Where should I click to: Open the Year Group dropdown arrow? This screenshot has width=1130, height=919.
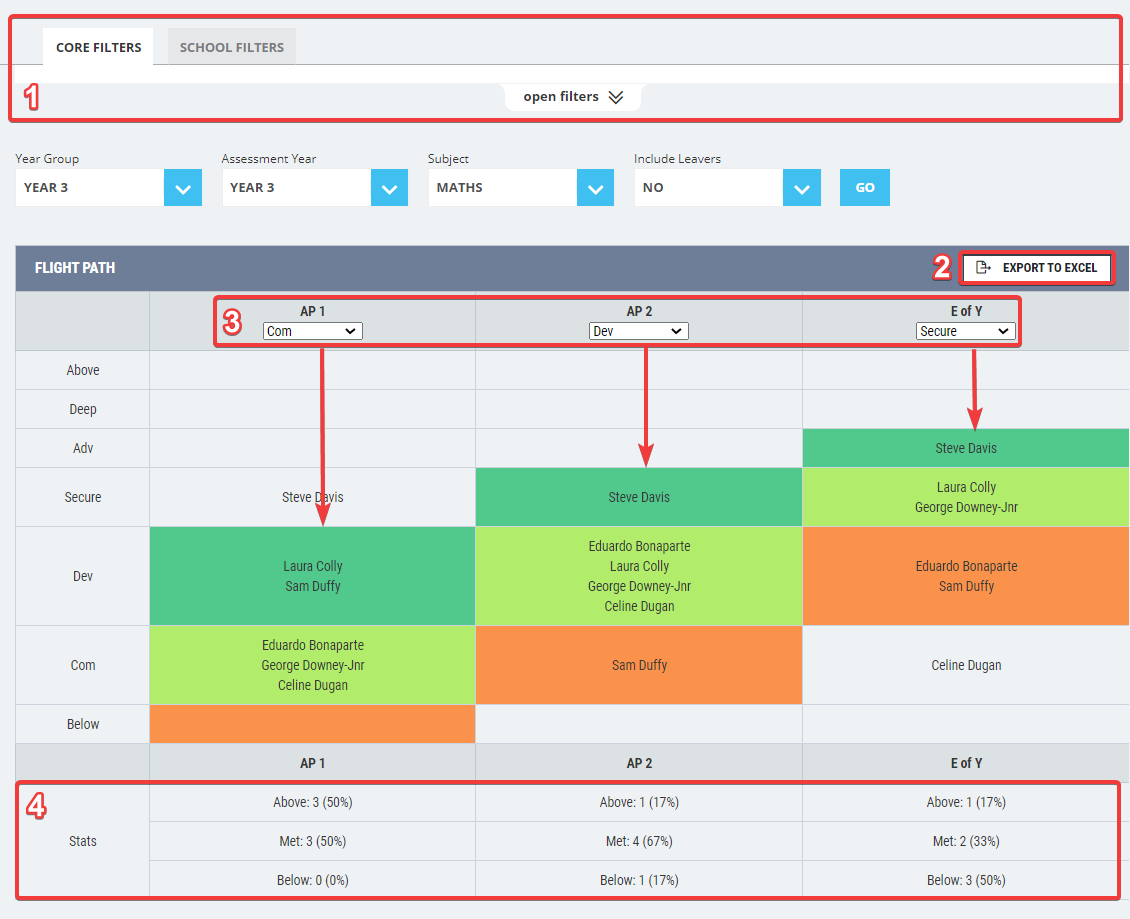coord(183,187)
